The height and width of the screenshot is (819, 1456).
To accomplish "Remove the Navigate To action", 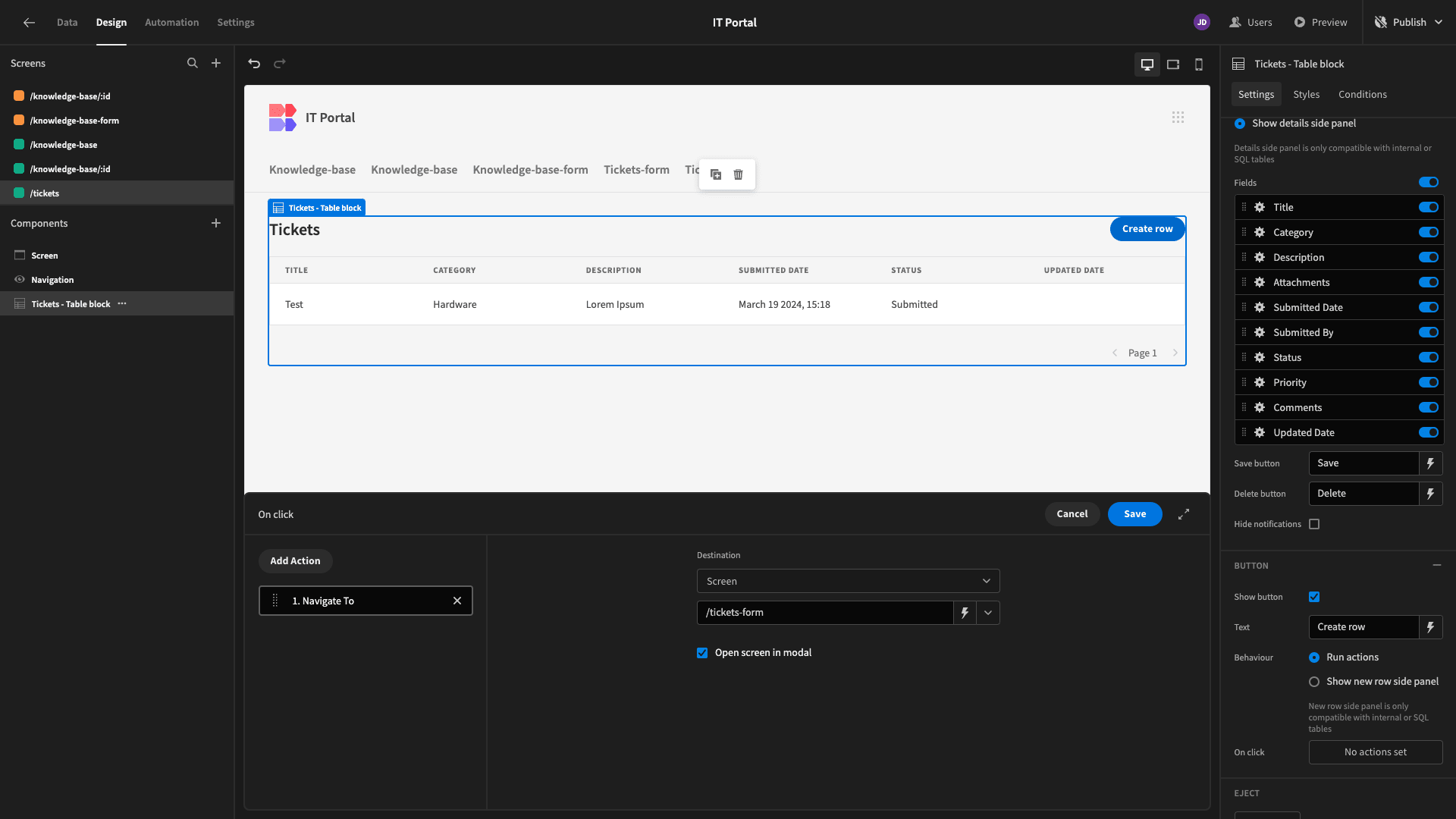I will pyautogui.click(x=457, y=601).
